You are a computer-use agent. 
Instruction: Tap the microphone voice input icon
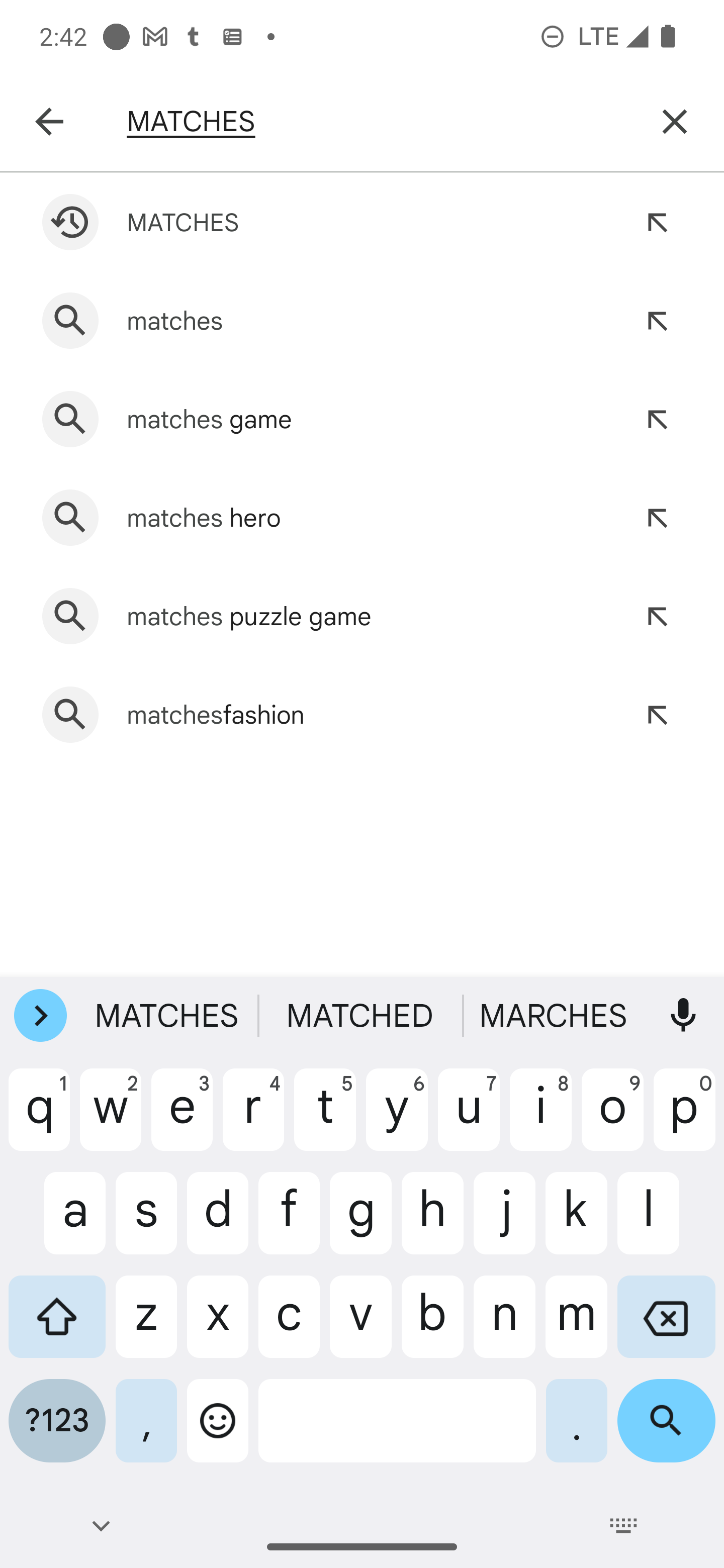tap(683, 1015)
